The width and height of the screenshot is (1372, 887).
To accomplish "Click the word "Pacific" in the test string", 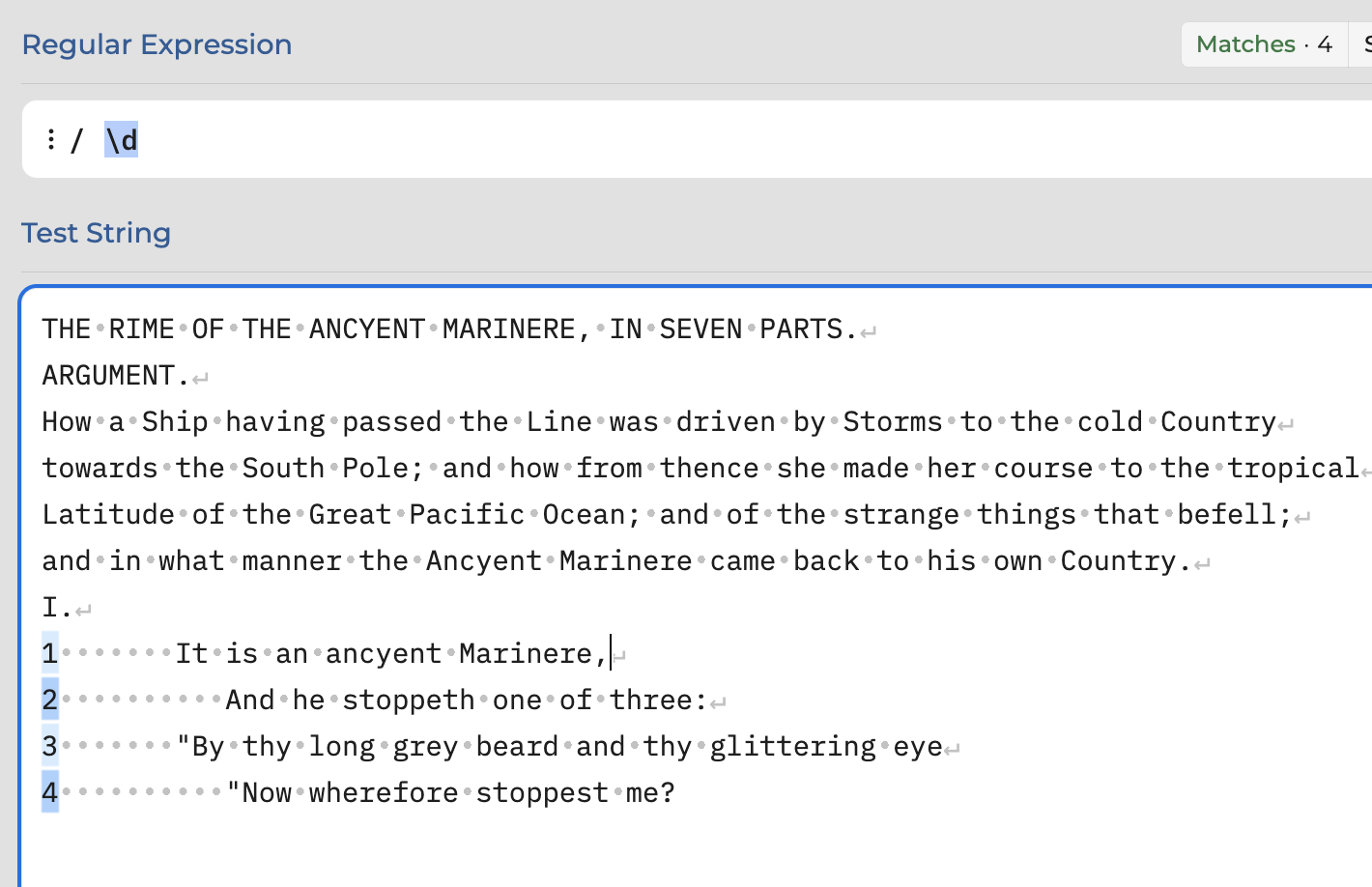I will point(467,514).
